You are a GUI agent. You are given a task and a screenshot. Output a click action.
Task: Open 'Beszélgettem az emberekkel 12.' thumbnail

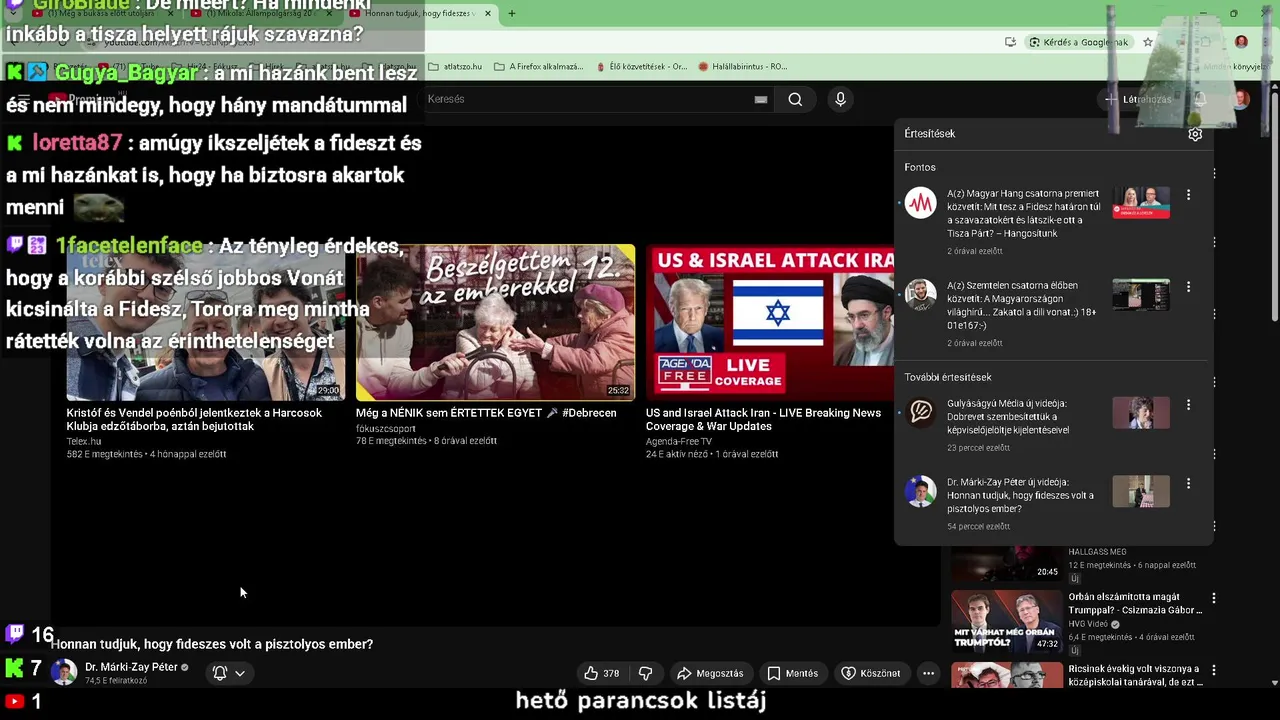[495, 322]
